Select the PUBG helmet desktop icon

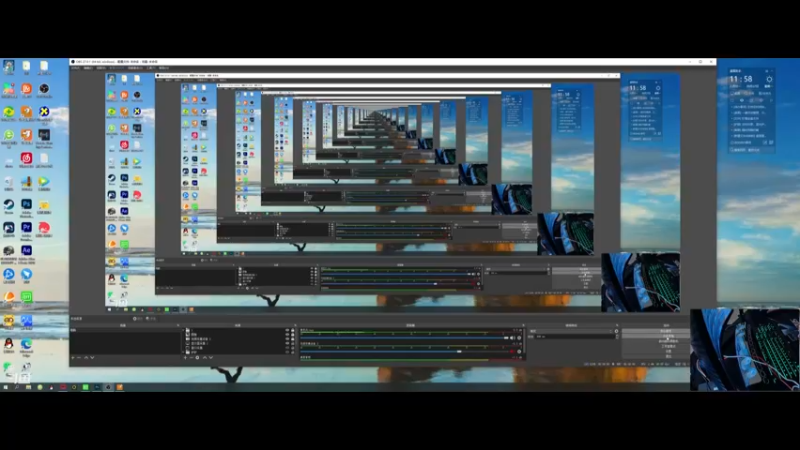tap(9, 250)
